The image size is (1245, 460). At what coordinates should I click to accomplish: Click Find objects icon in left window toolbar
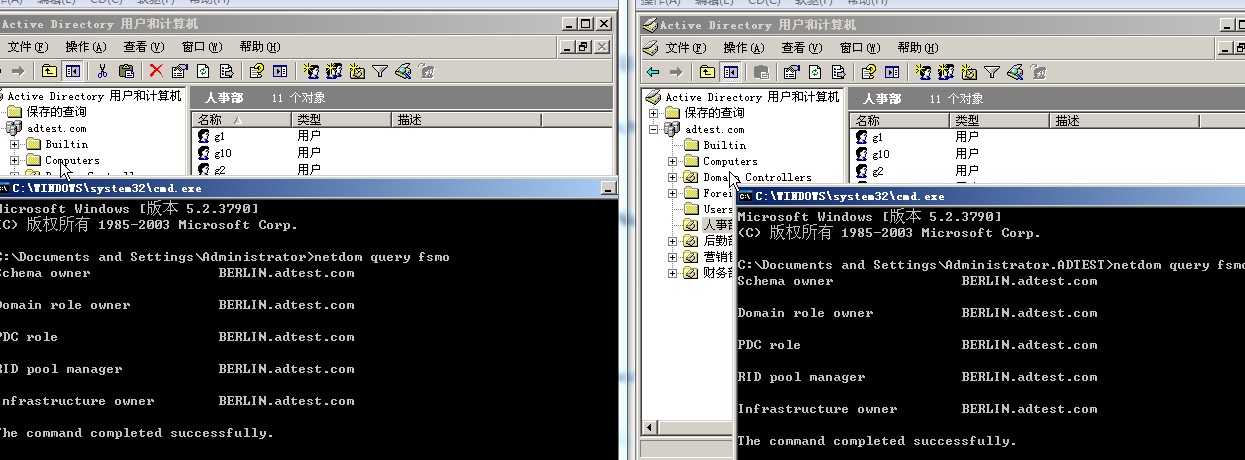point(403,71)
